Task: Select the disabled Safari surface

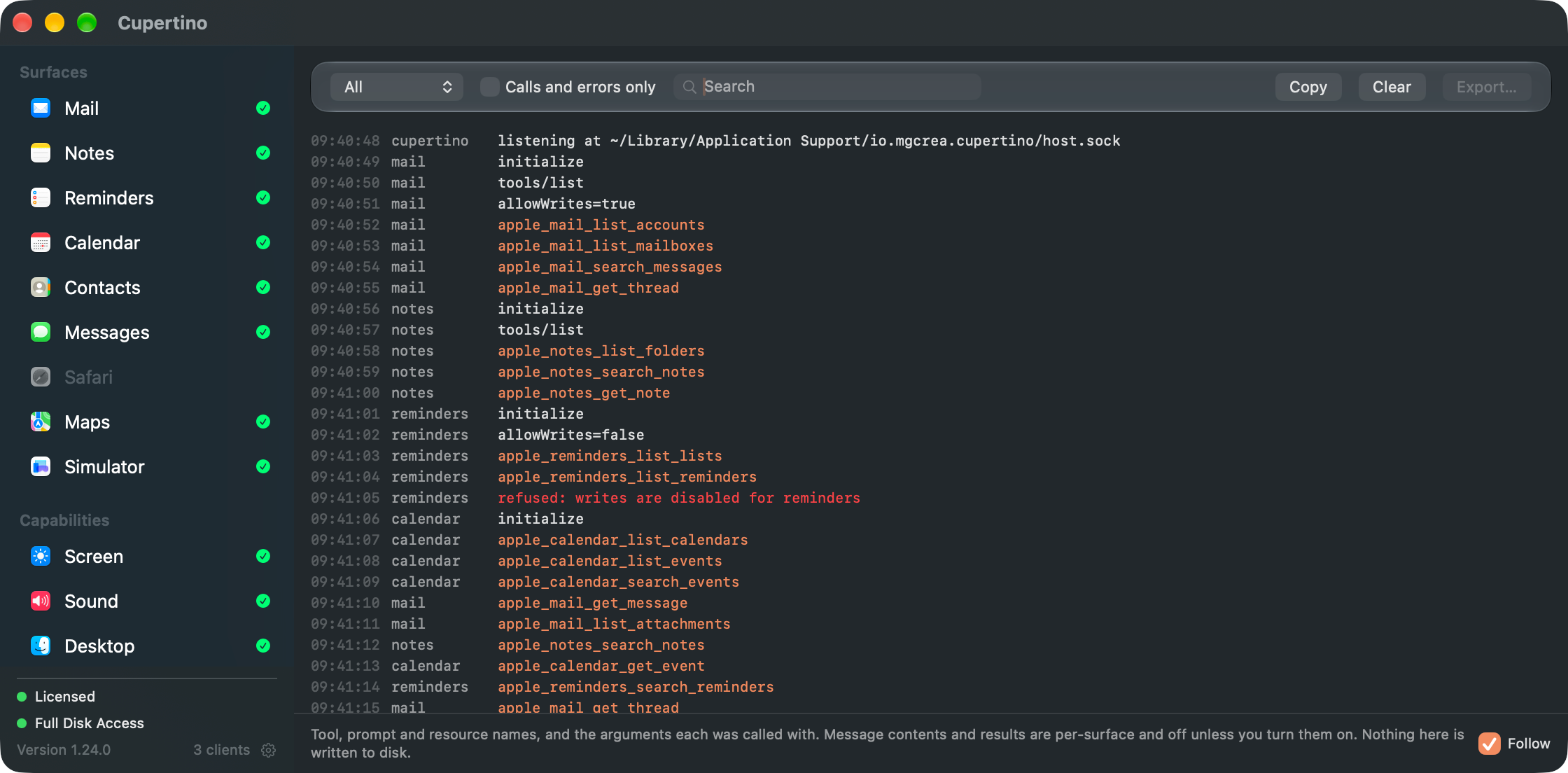Action: tap(147, 377)
